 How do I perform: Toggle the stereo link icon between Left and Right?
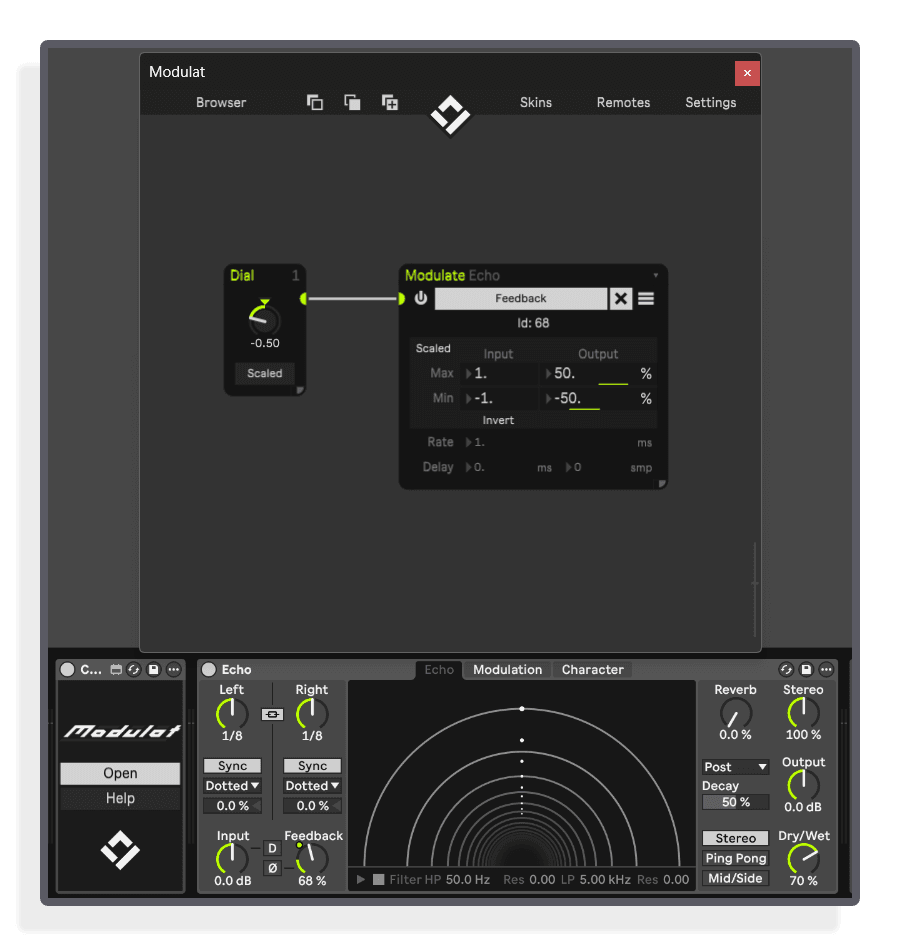(x=272, y=714)
